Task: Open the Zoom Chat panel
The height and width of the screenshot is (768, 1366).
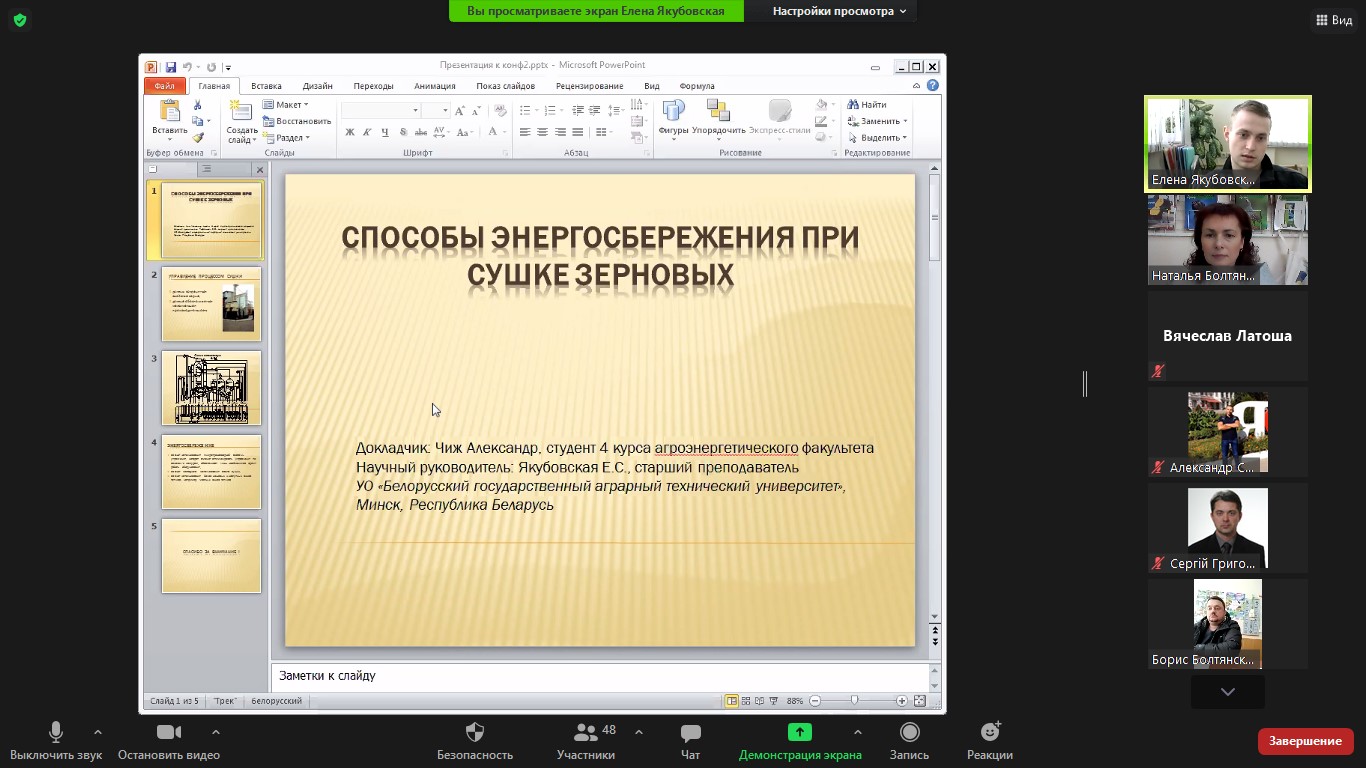Action: click(x=690, y=733)
